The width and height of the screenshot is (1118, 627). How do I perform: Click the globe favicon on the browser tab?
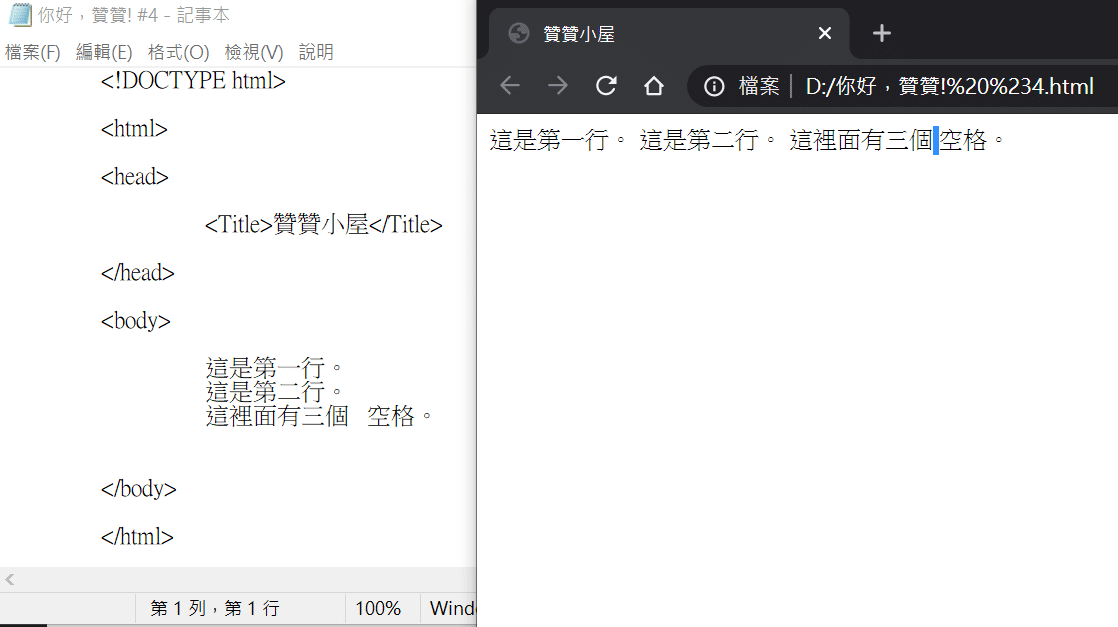[519, 34]
